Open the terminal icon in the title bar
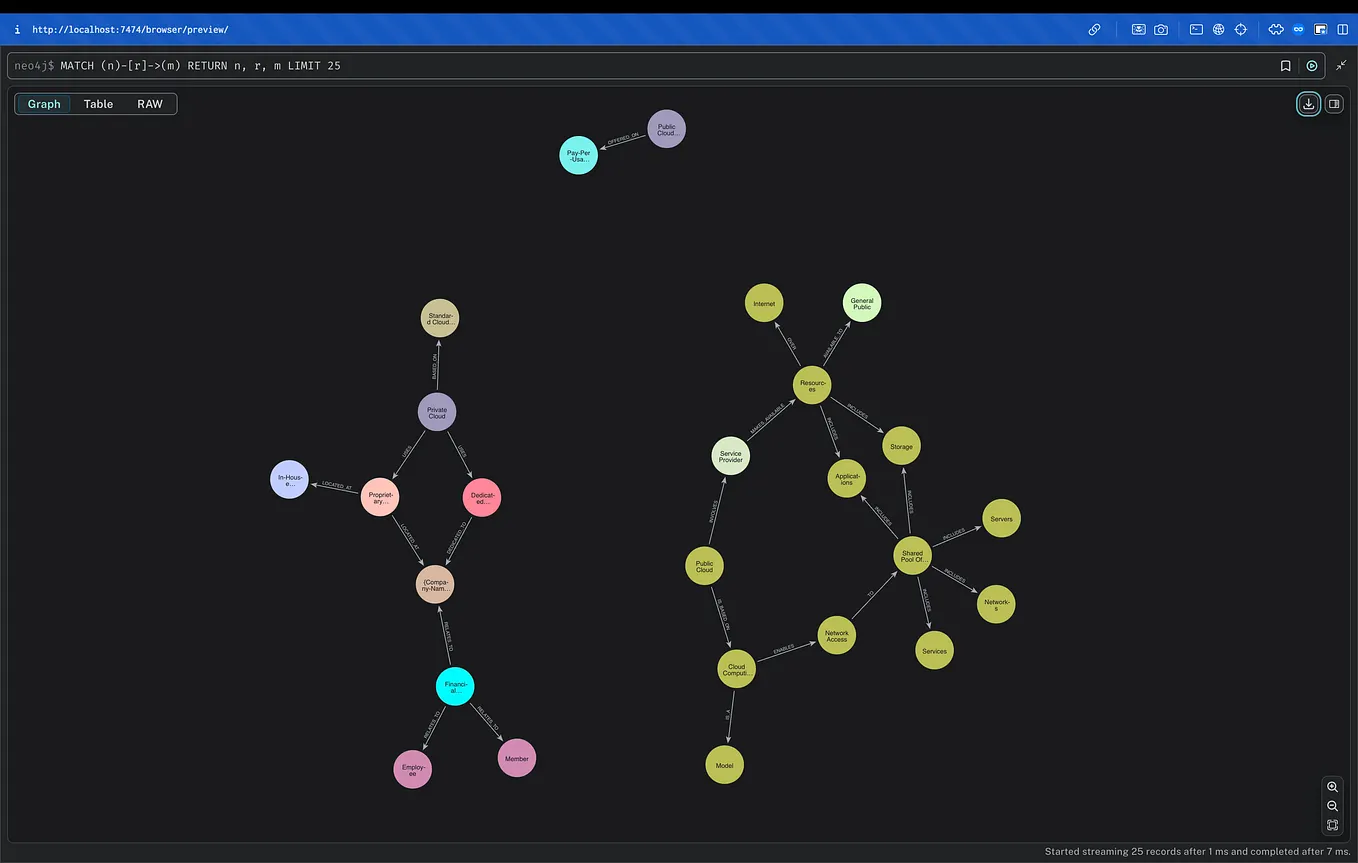Viewport: 1358px width, 863px height. 1196,29
